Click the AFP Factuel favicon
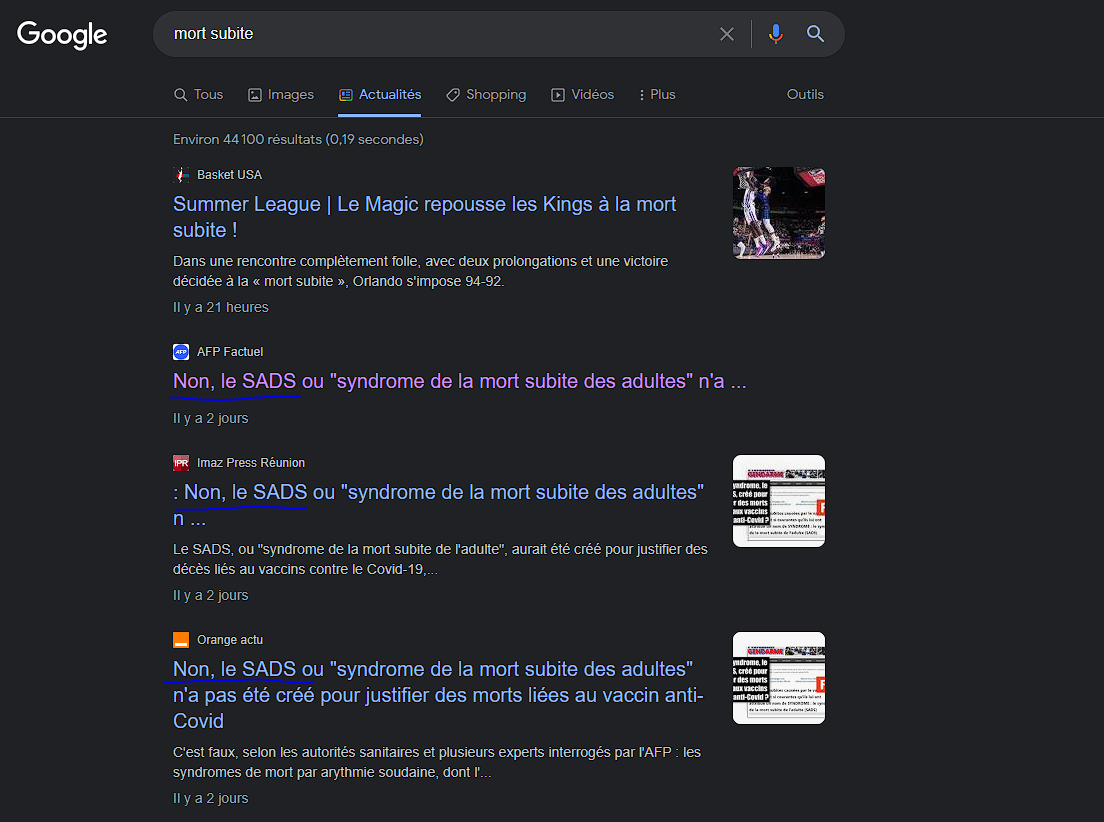 (181, 351)
